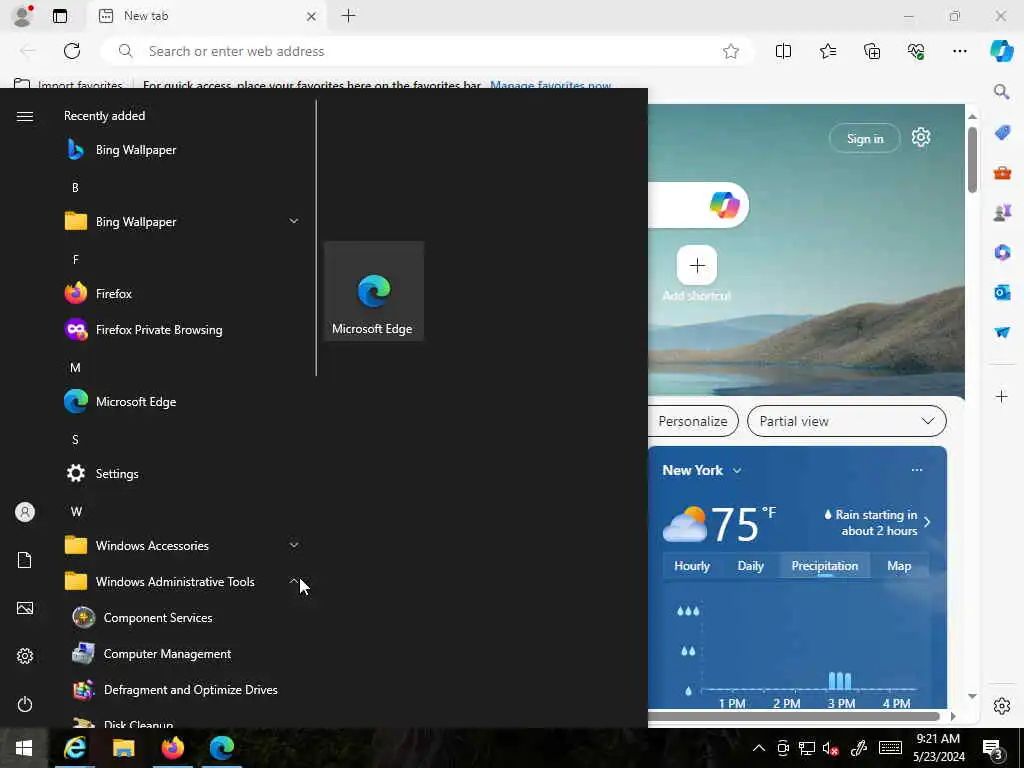This screenshot has width=1024, height=768.
Task: Open the Partial view dropdown
Action: (x=846, y=421)
